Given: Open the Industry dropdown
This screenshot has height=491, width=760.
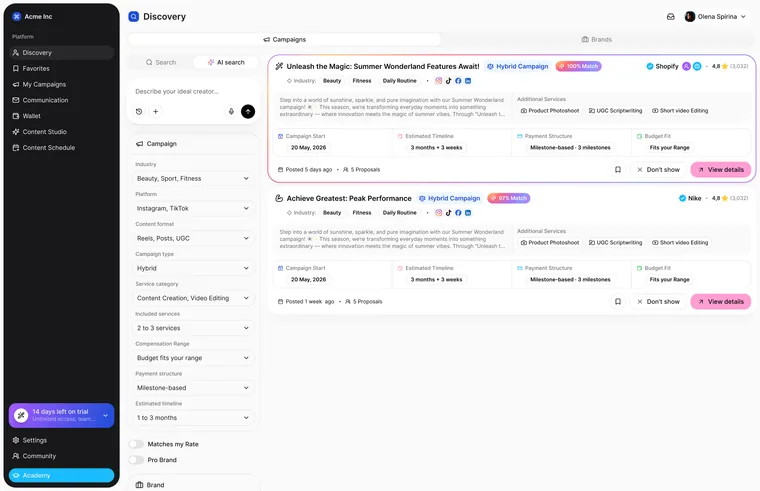Looking at the screenshot, I should tap(193, 178).
